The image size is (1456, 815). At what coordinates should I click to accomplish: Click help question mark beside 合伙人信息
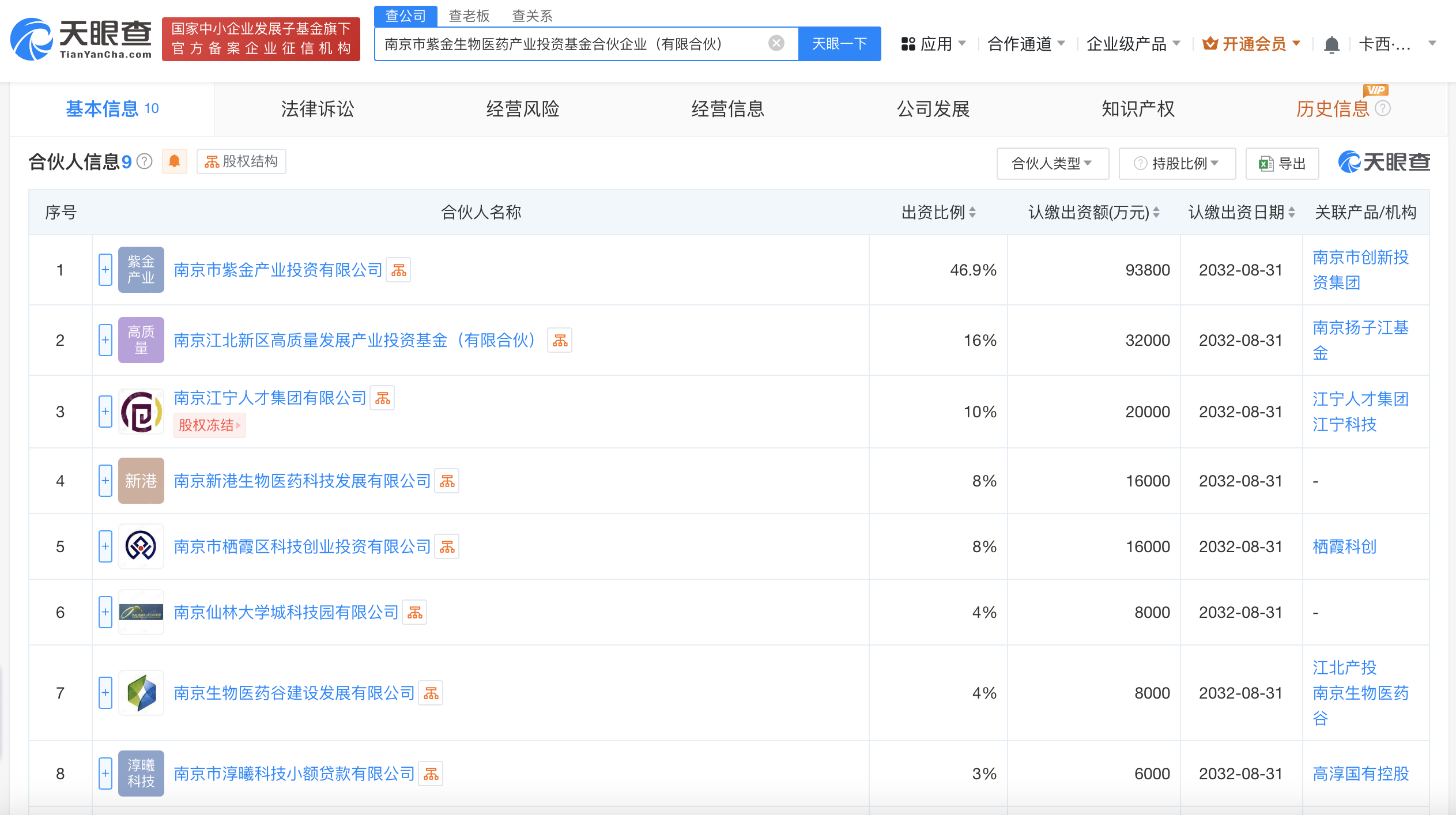pos(145,161)
